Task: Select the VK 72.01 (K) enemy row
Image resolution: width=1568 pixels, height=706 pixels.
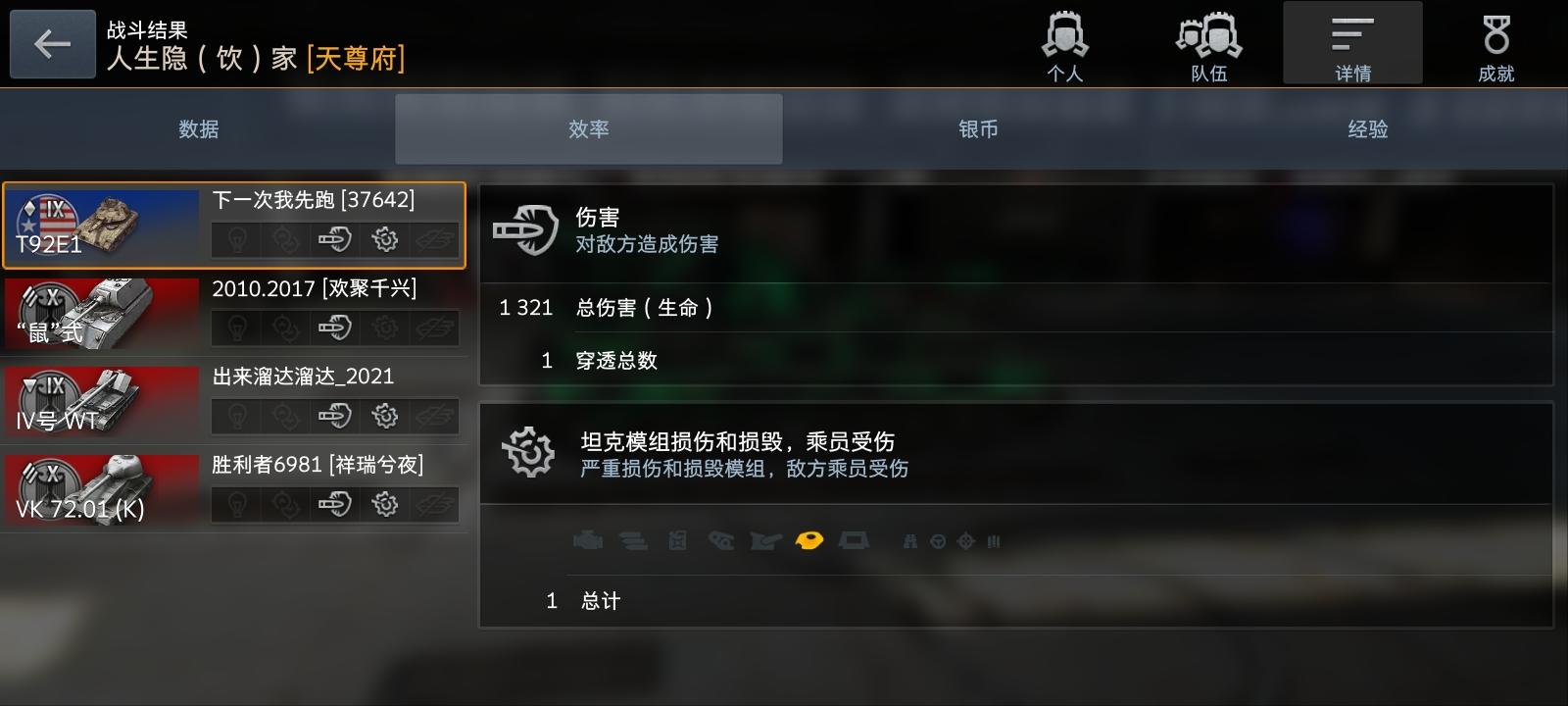Action: point(234,489)
